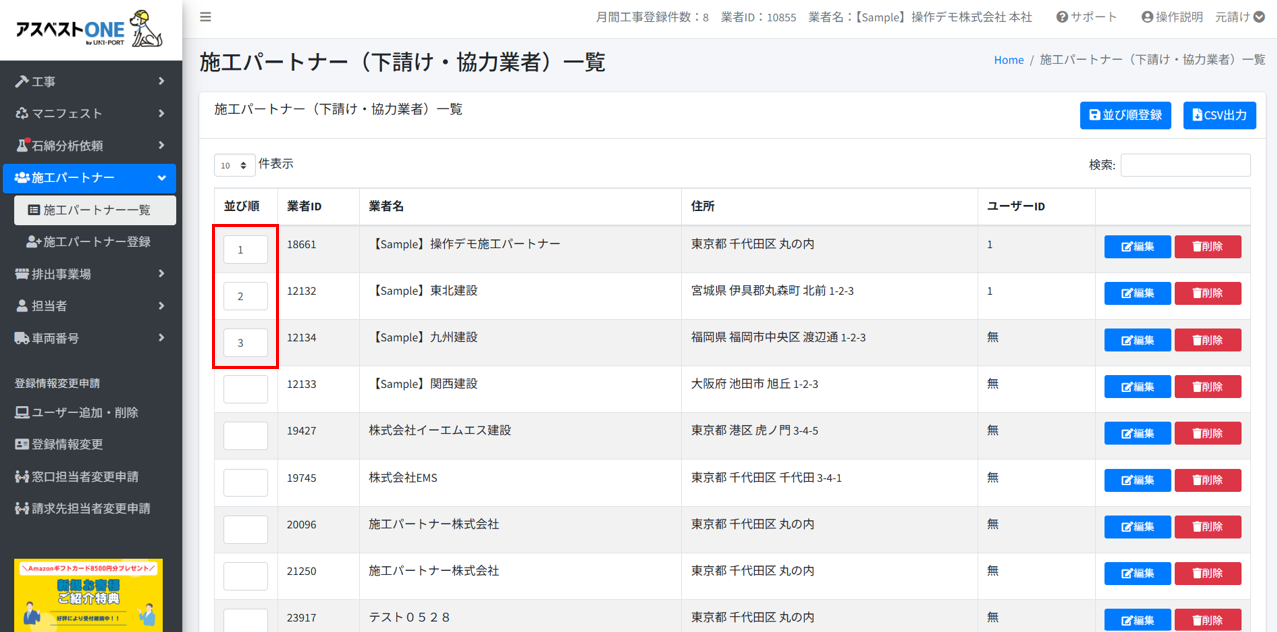The image size is (1277, 632).
Task: Edit 株式会社イーエムエス建設 entry
Action: coord(1137,433)
